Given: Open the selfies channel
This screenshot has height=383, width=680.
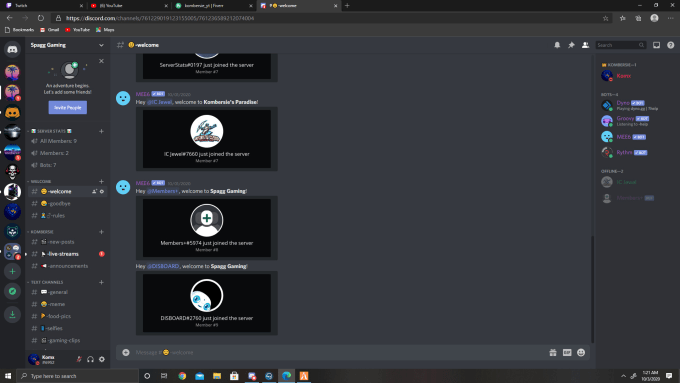Looking at the screenshot, I should click(x=67, y=328).
